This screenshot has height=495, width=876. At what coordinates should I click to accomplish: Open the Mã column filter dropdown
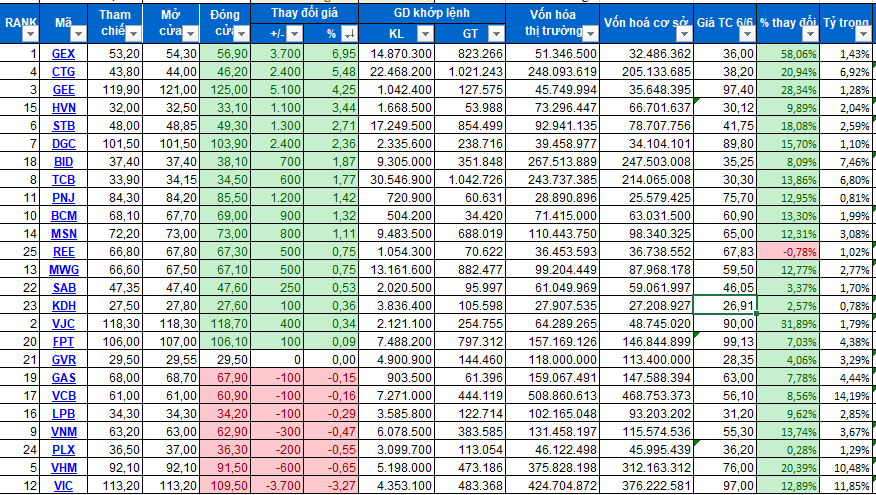click(x=78, y=35)
